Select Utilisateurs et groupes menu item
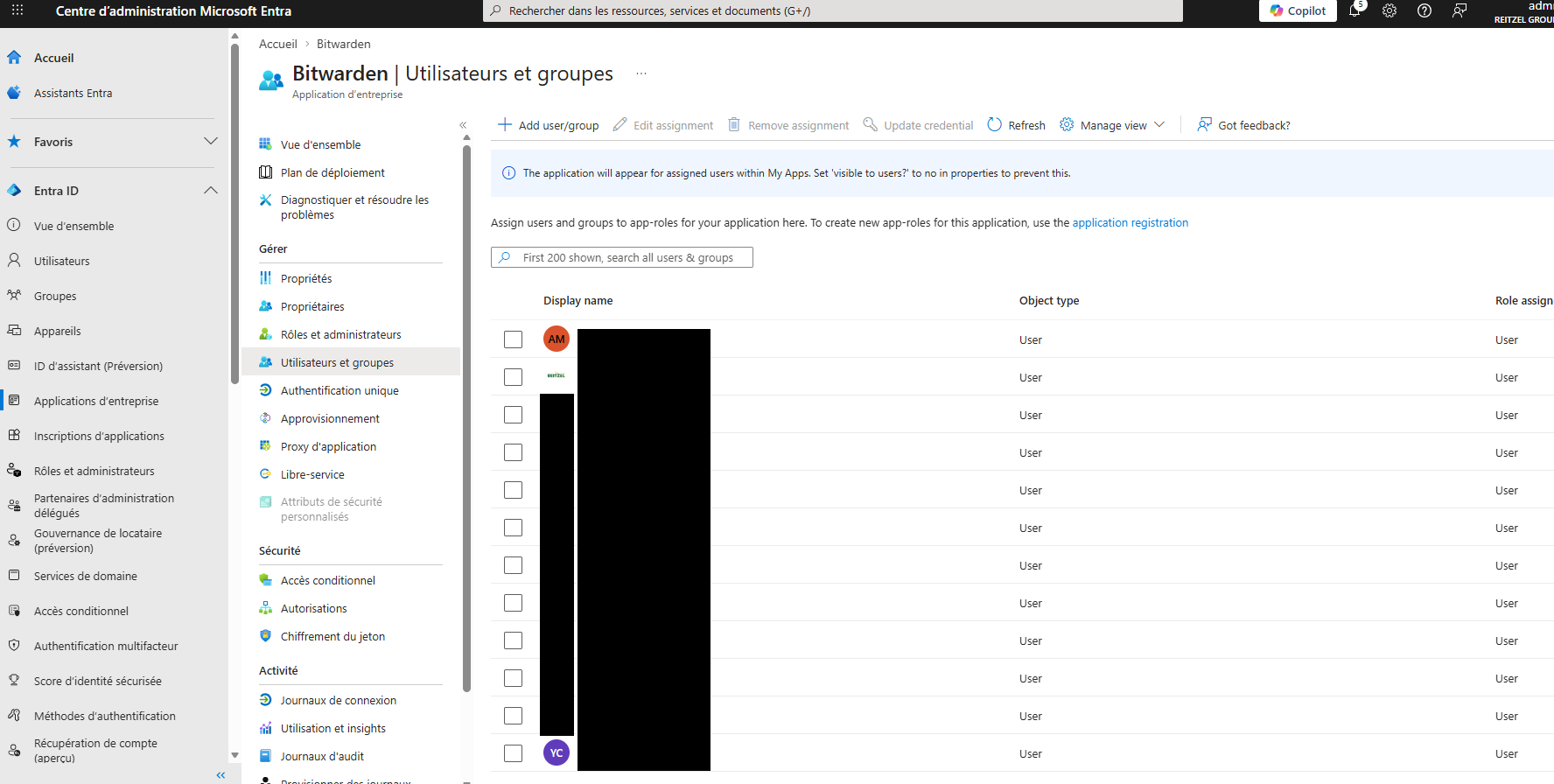Screen dimensions: 1554x784 click(350, 362)
